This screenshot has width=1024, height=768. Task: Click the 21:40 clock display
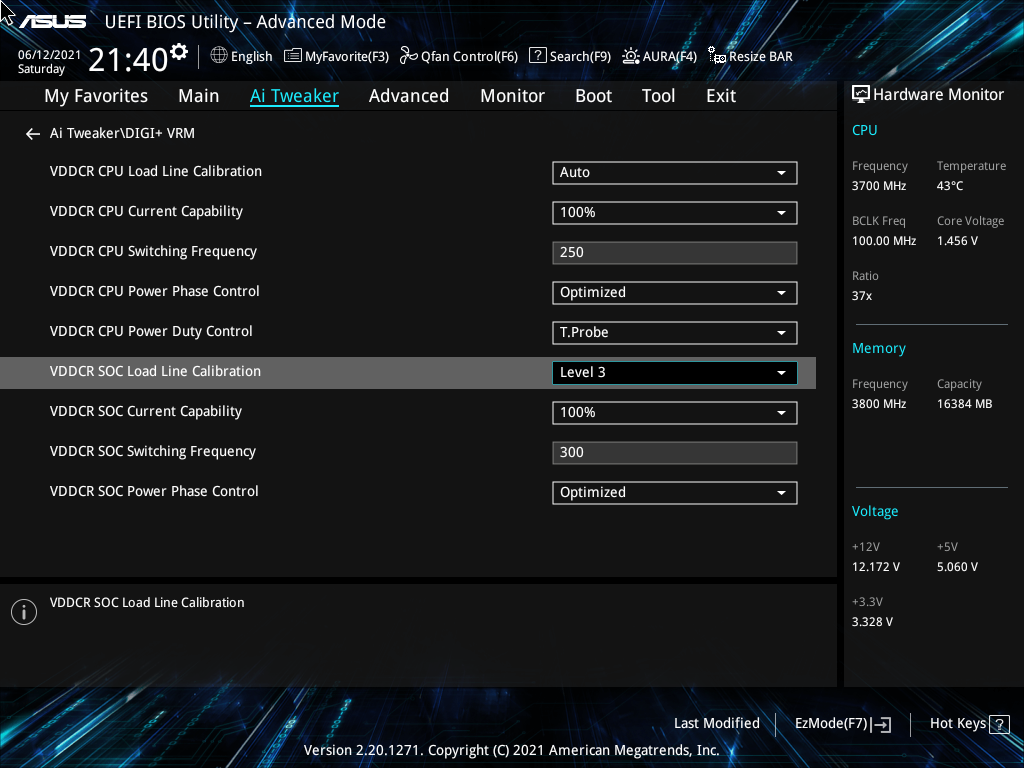(128, 59)
